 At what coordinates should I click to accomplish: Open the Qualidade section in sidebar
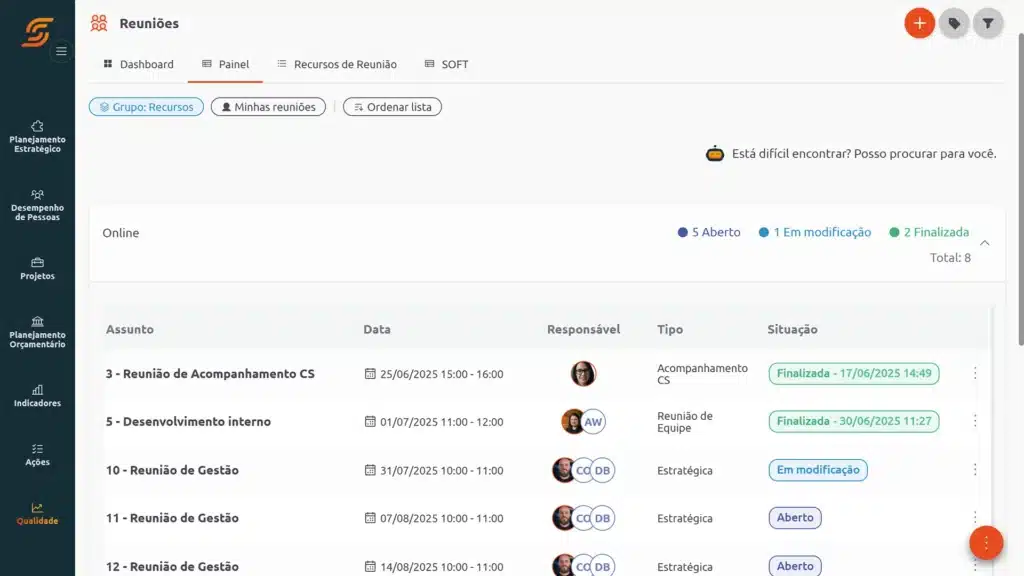tap(37, 515)
